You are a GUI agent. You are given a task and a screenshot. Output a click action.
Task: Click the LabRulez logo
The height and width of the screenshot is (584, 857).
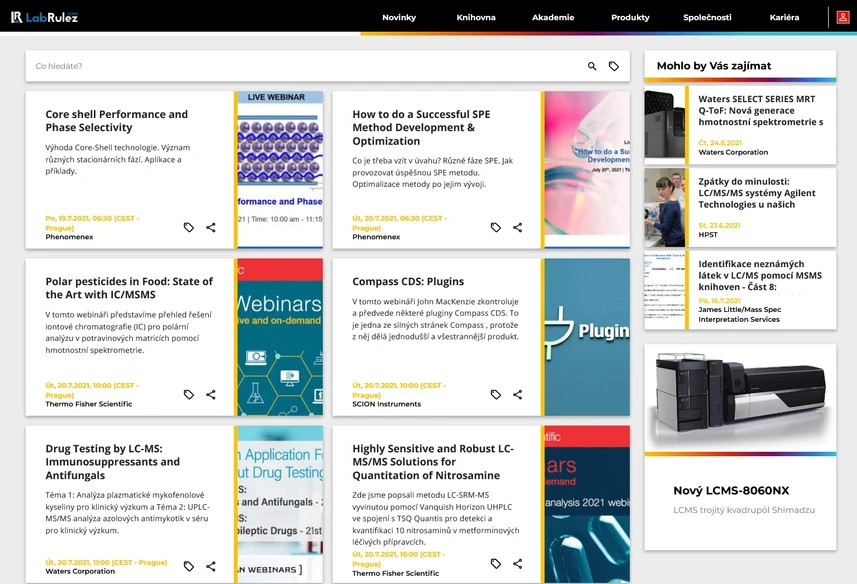(x=44, y=17)
